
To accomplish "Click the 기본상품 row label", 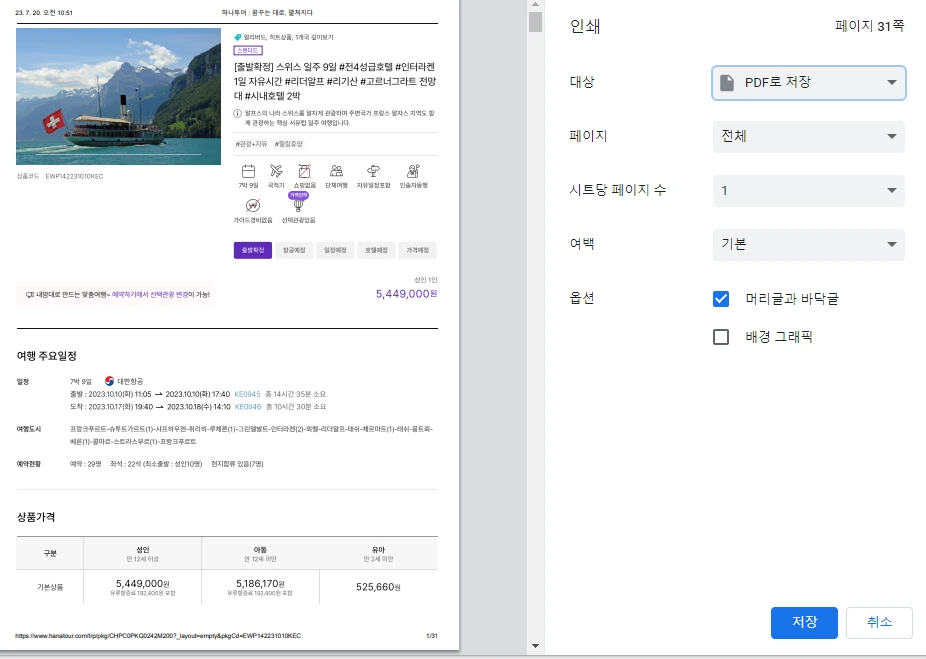I will (50, 587).
